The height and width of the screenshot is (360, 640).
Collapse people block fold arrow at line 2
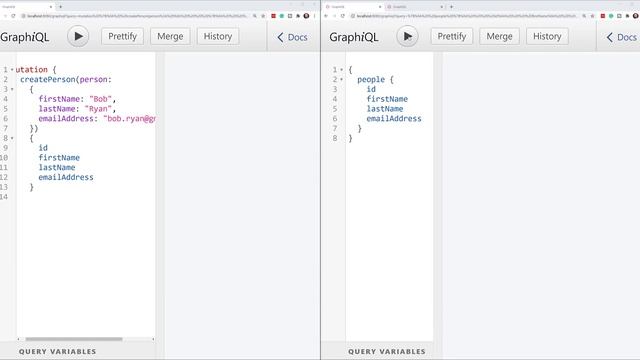coord(341,80)
